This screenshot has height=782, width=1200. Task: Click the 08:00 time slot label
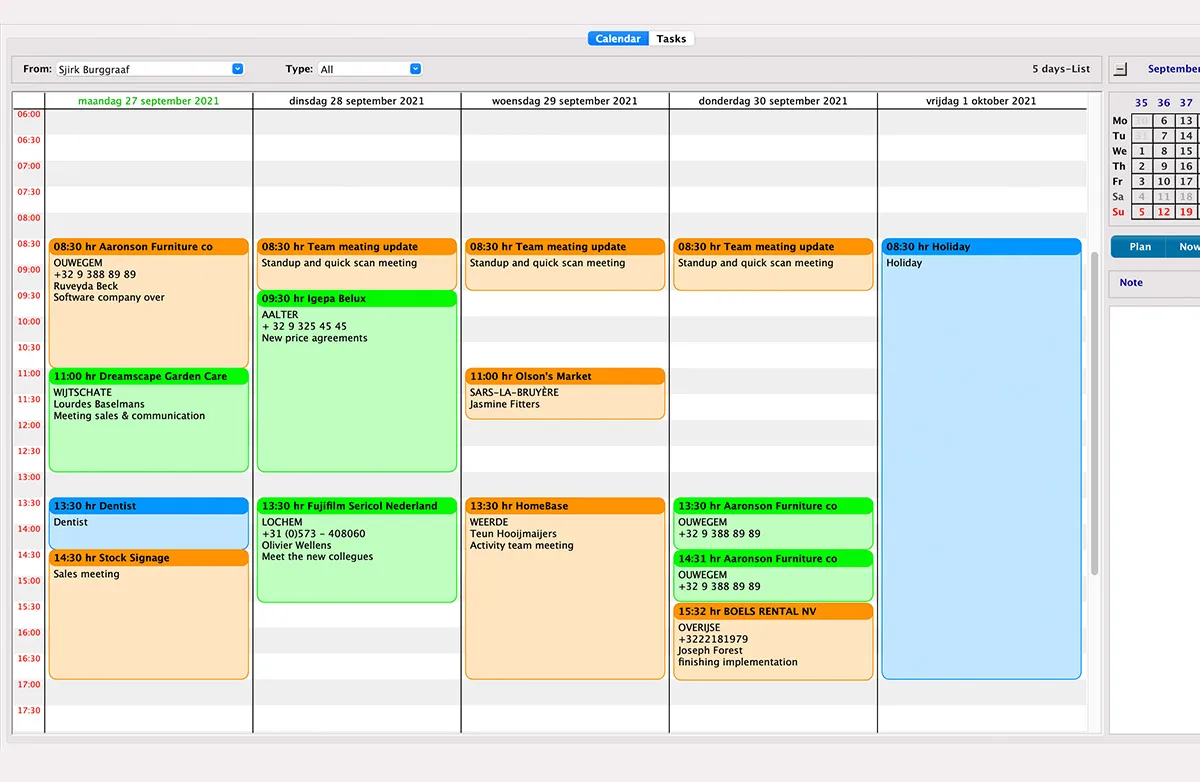coord(29,218)
